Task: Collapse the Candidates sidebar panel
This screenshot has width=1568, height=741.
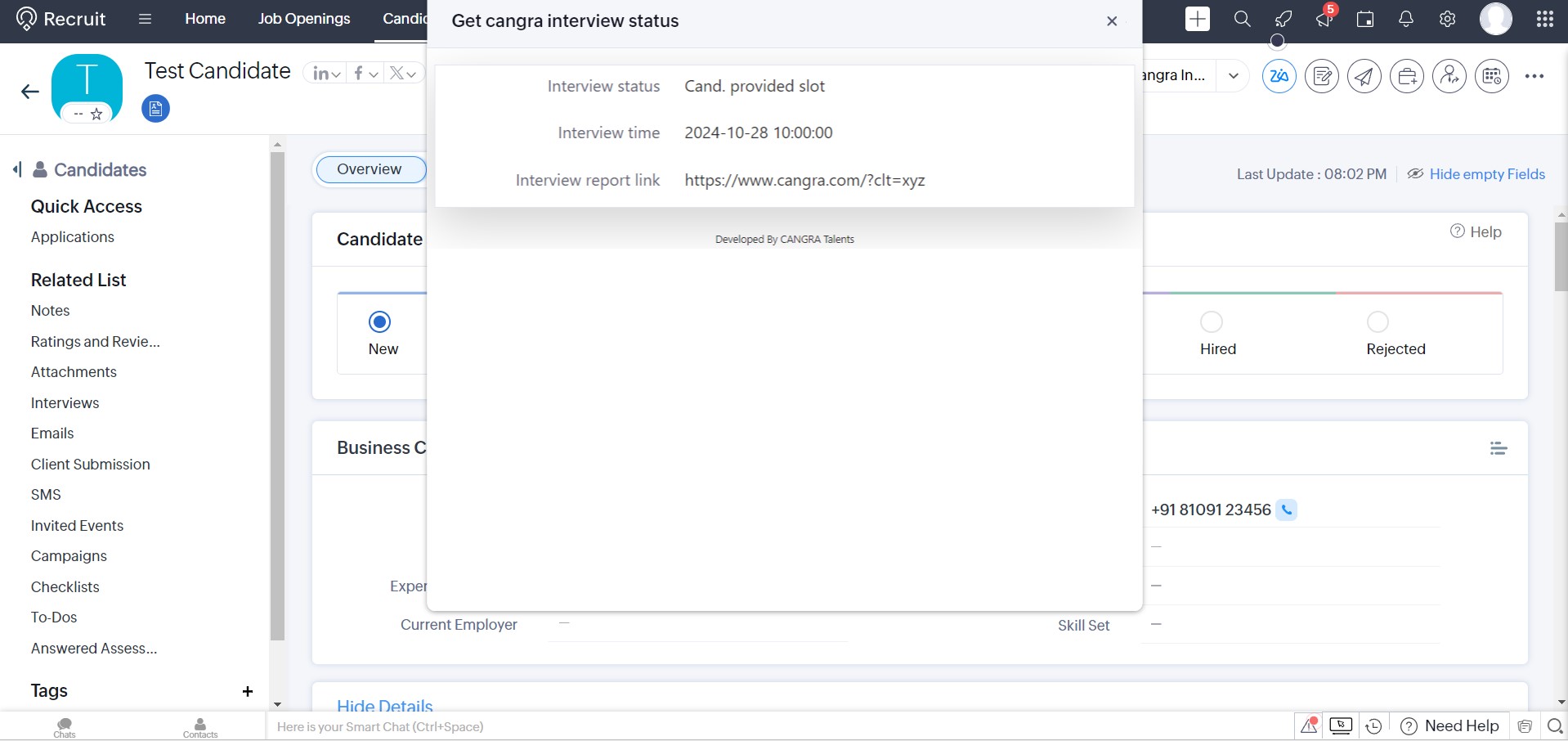Action: coord(17,169)
